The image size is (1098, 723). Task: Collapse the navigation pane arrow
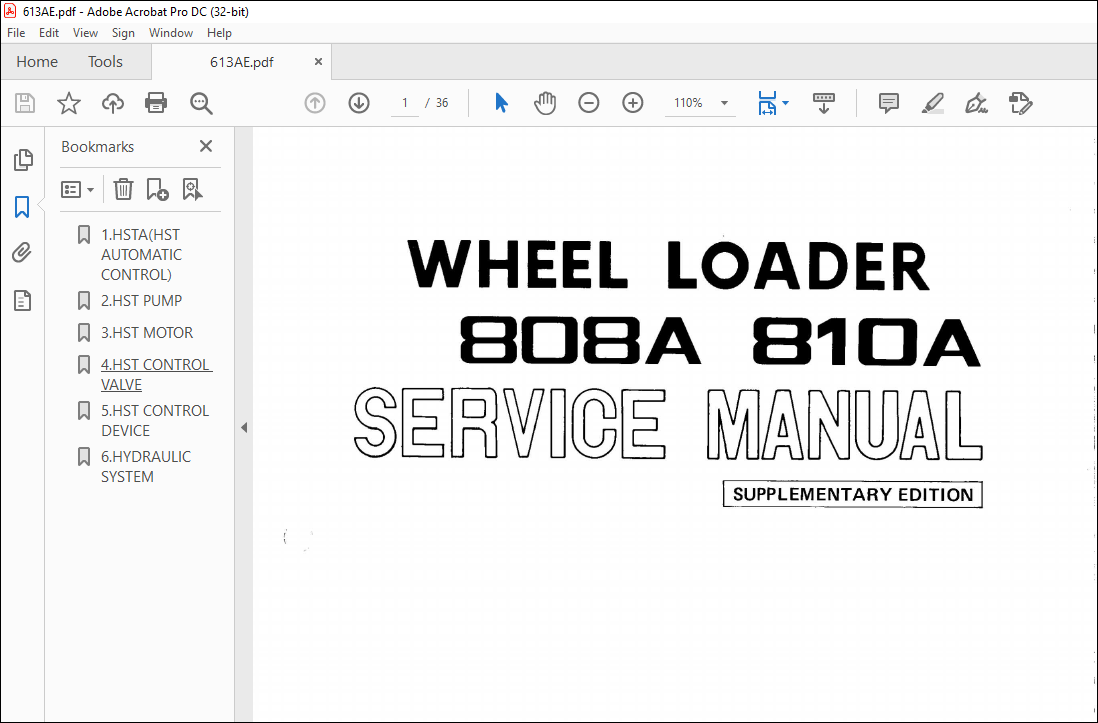(x=244, y=427)
